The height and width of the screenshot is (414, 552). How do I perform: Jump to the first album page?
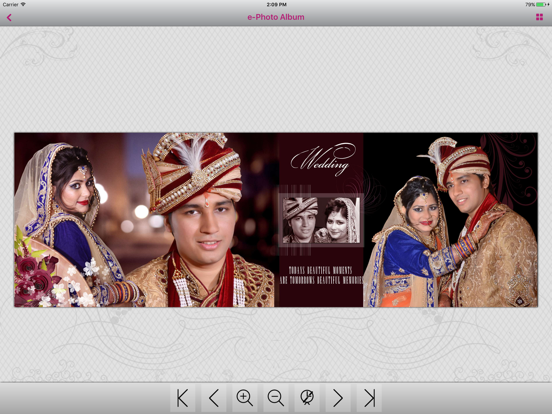183,398
